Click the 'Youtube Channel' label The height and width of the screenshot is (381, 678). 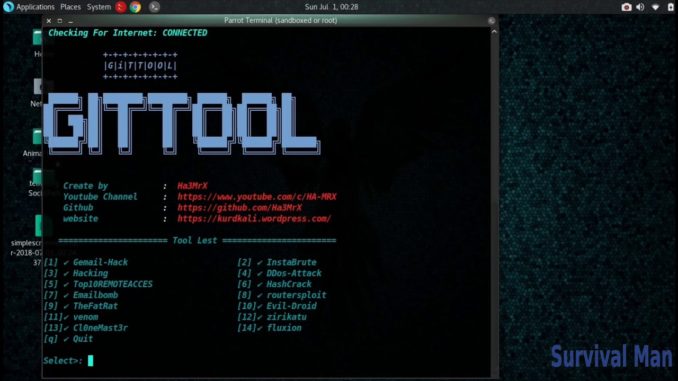(100, 197)
